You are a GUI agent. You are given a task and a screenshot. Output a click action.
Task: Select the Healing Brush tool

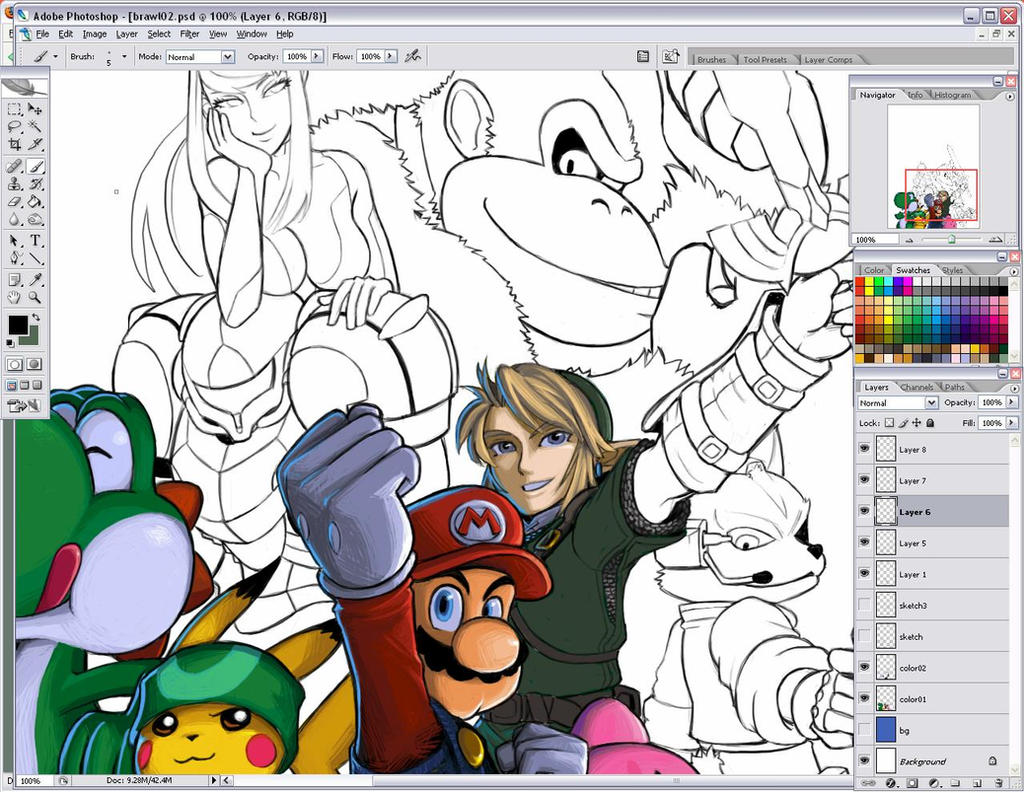pos(14,166)
